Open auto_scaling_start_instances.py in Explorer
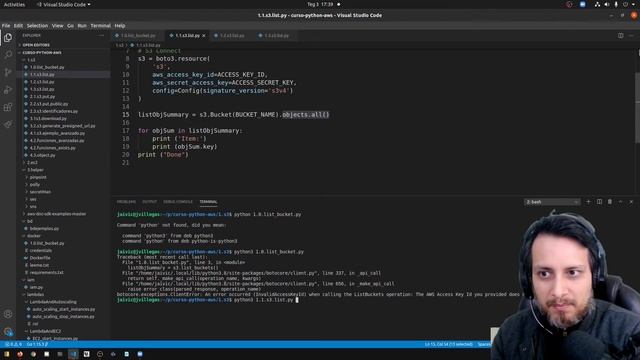Viewport: 640px width, 360px height. click(x=63, y=309)
